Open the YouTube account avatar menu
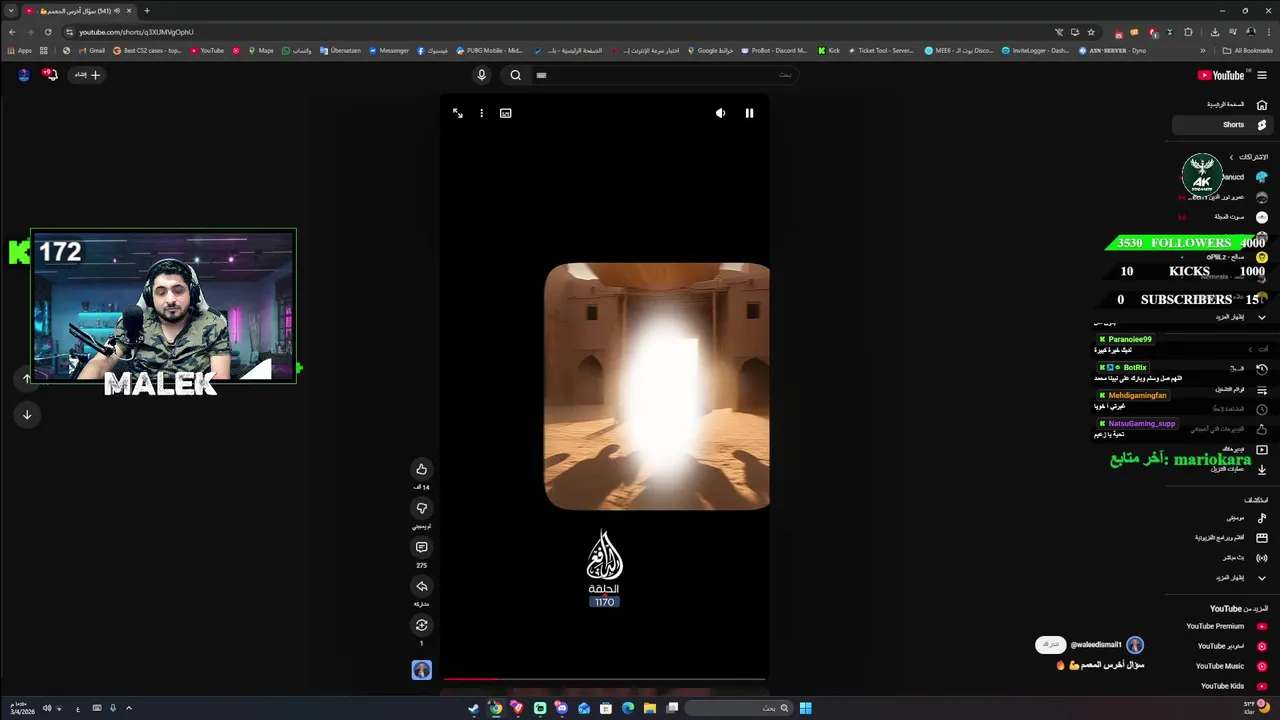This screenshot has height=720, width=1280. [x=23, y=74]
